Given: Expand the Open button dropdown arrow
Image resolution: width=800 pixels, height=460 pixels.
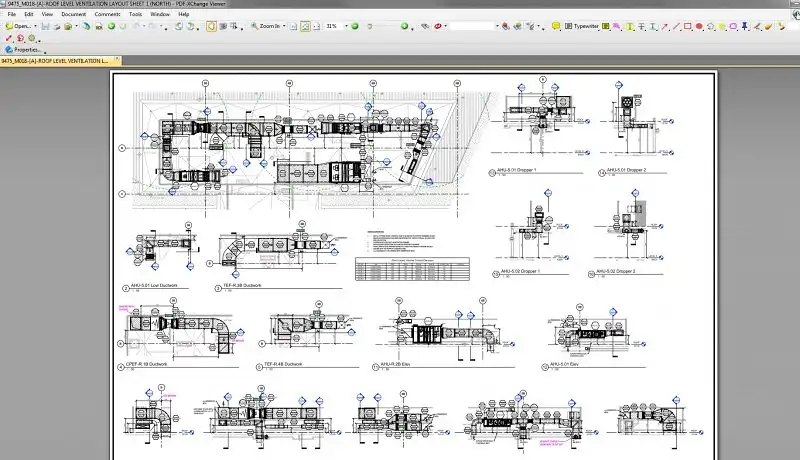Looking at the screenshot, I should click(x=35, y=26).
